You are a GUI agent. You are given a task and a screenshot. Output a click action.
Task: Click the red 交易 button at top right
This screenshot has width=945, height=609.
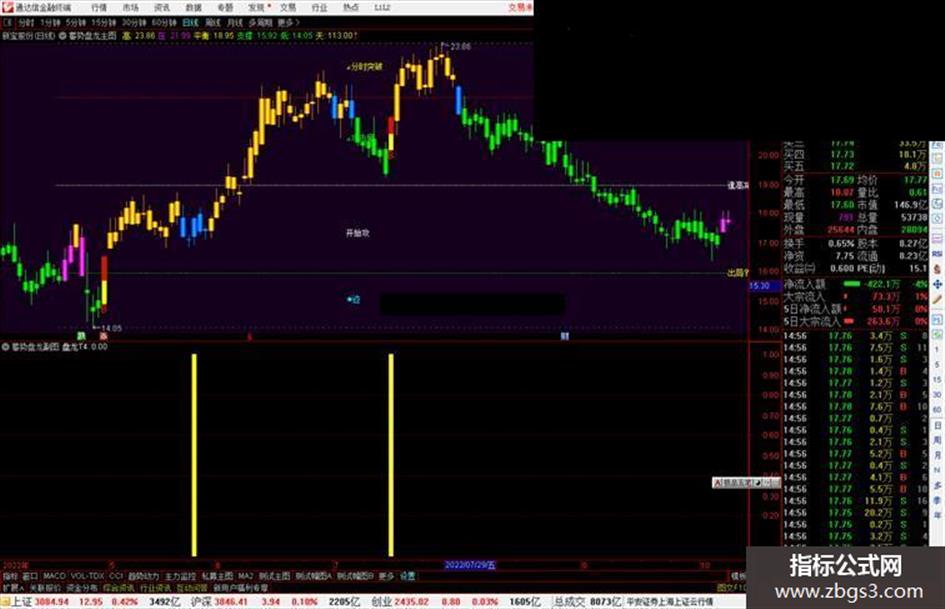click(x=520, y=7)
